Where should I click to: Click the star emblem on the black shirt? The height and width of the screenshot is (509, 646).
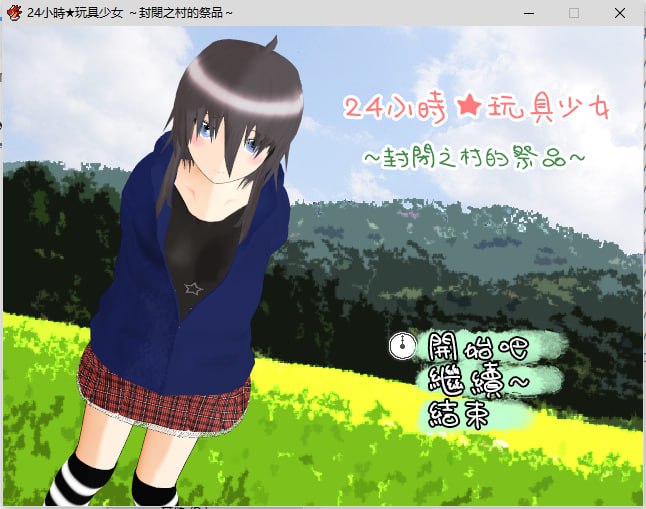click(x=195, y=288)
